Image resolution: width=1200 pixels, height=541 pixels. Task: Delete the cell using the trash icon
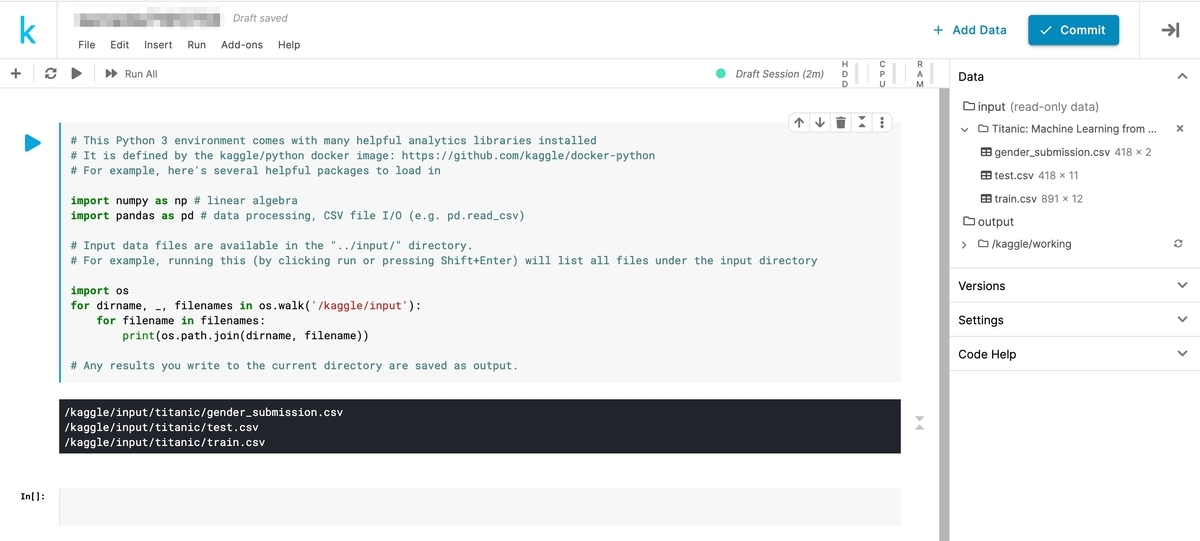[841, 122]
